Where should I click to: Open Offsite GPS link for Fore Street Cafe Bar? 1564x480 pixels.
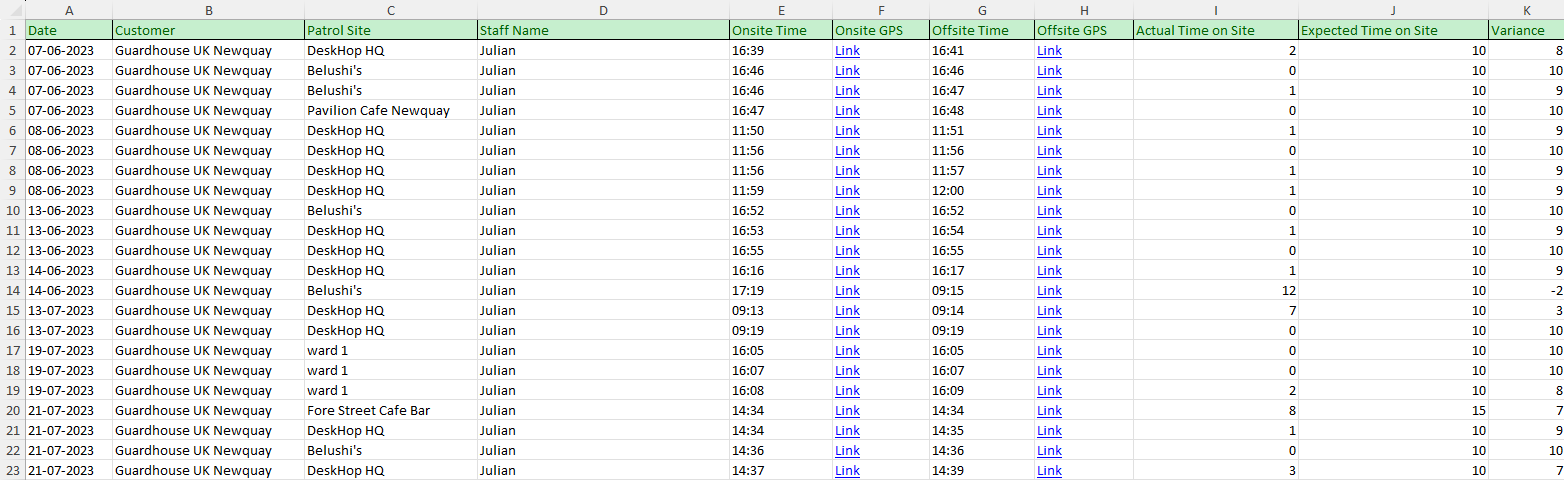point(1049,411)
